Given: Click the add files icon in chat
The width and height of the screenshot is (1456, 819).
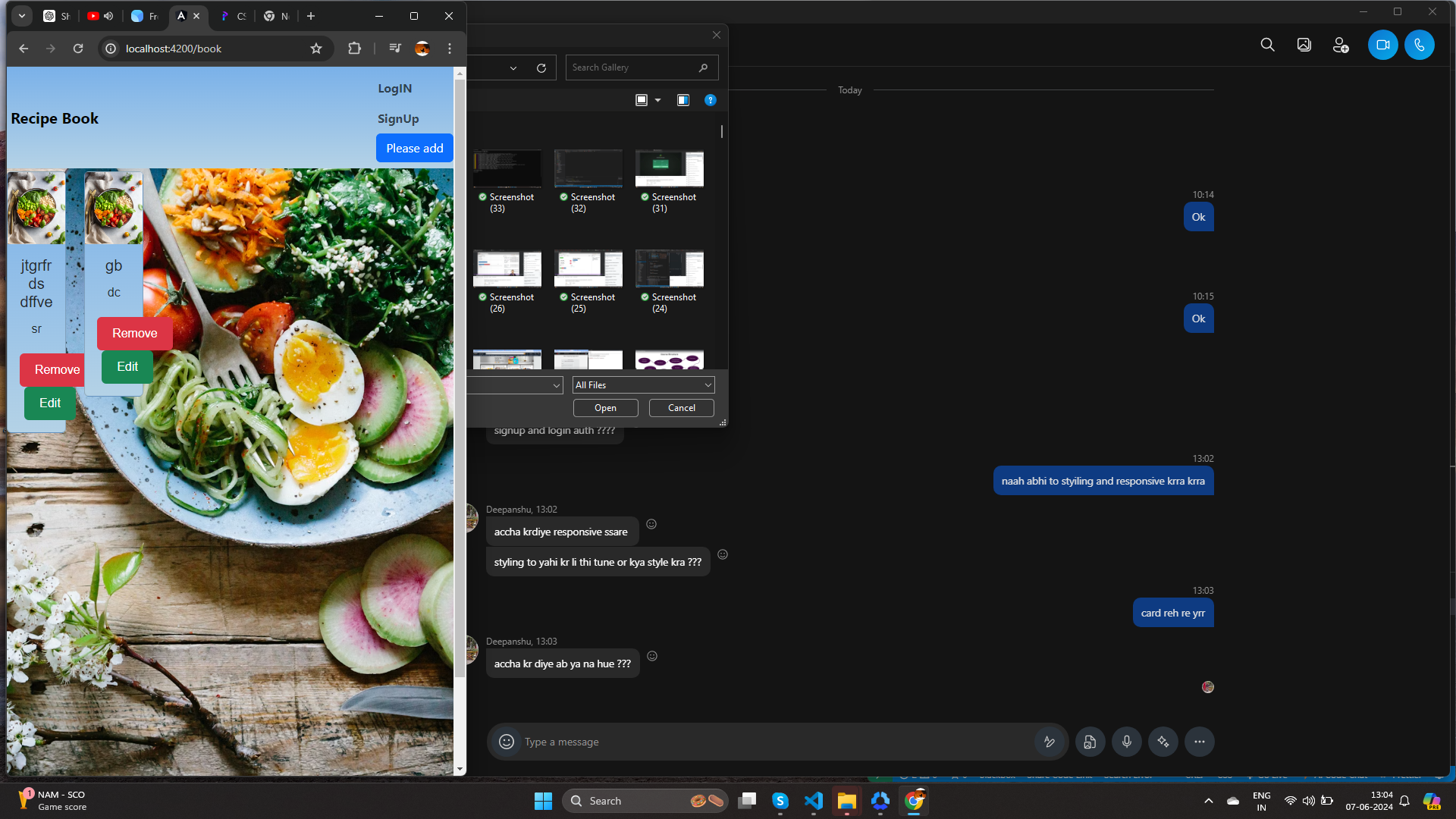Looking at the screenshot, I should coord(1090,742).
